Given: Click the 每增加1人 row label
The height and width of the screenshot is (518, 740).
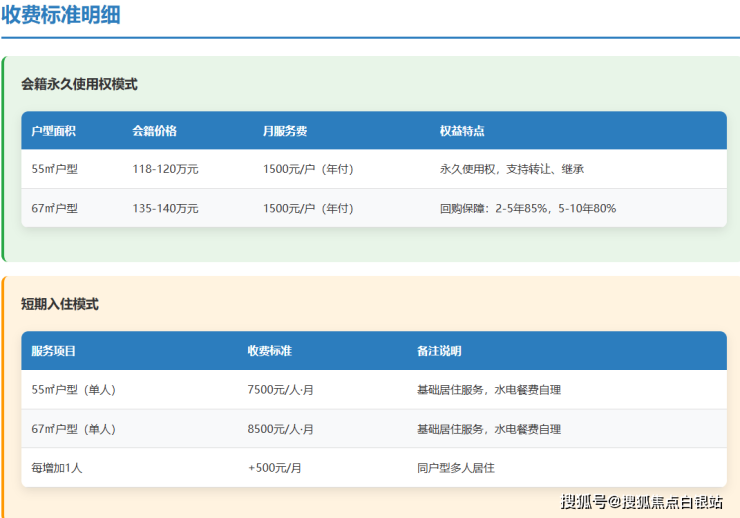Looking at the screenshot, I should click(x=56, y=467).
